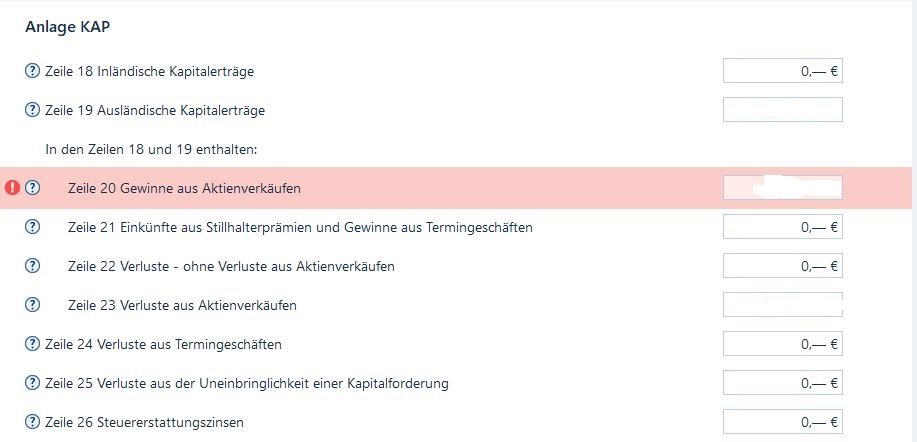Select the Zeile 20 Gewinne amount field
The width and height of the screenshot is (917, 442).
pyautogui.click(x=782, y=188)
